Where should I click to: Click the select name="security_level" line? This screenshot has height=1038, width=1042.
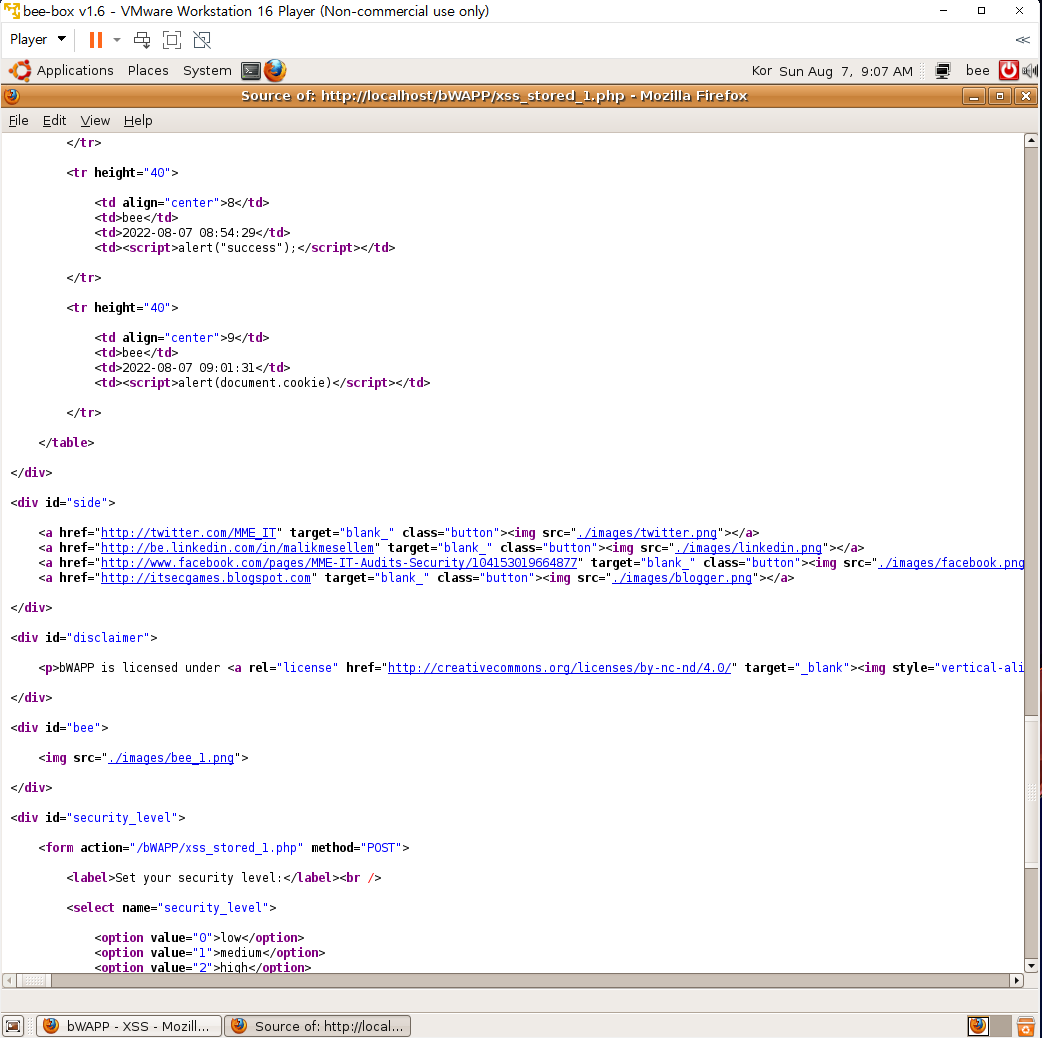click(171, 908)
